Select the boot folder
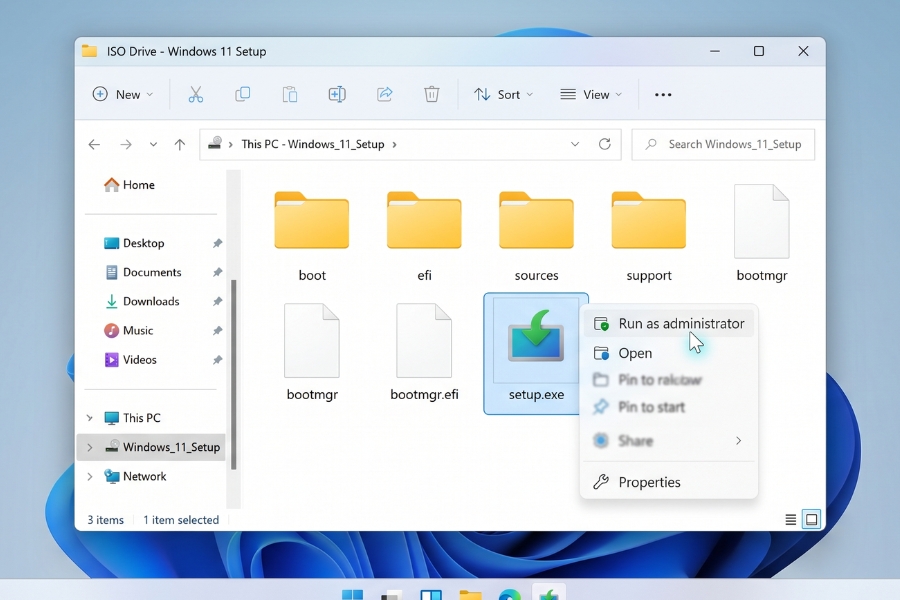This screenshot has height=600, width=900. [312, 236]
